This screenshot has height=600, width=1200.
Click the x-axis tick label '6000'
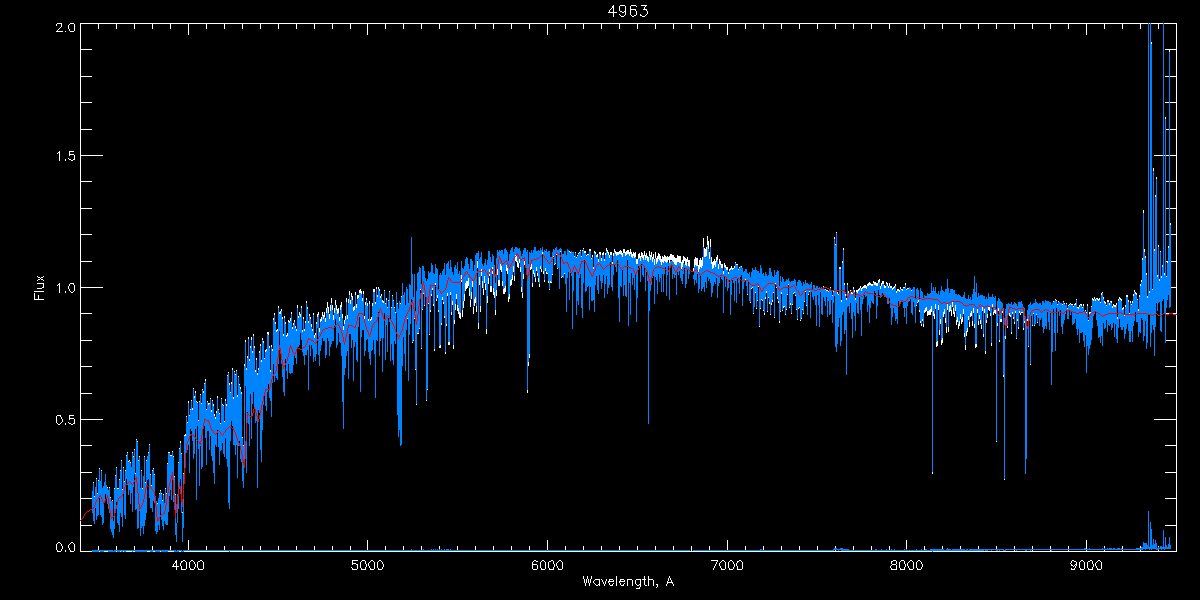click(547, 564)
